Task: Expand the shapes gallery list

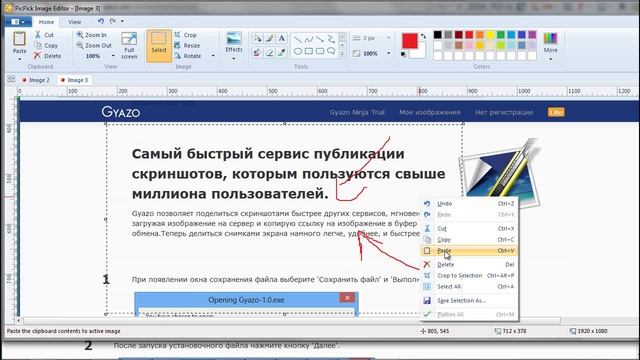Action: pyautogui.click(x=342, y=54)
